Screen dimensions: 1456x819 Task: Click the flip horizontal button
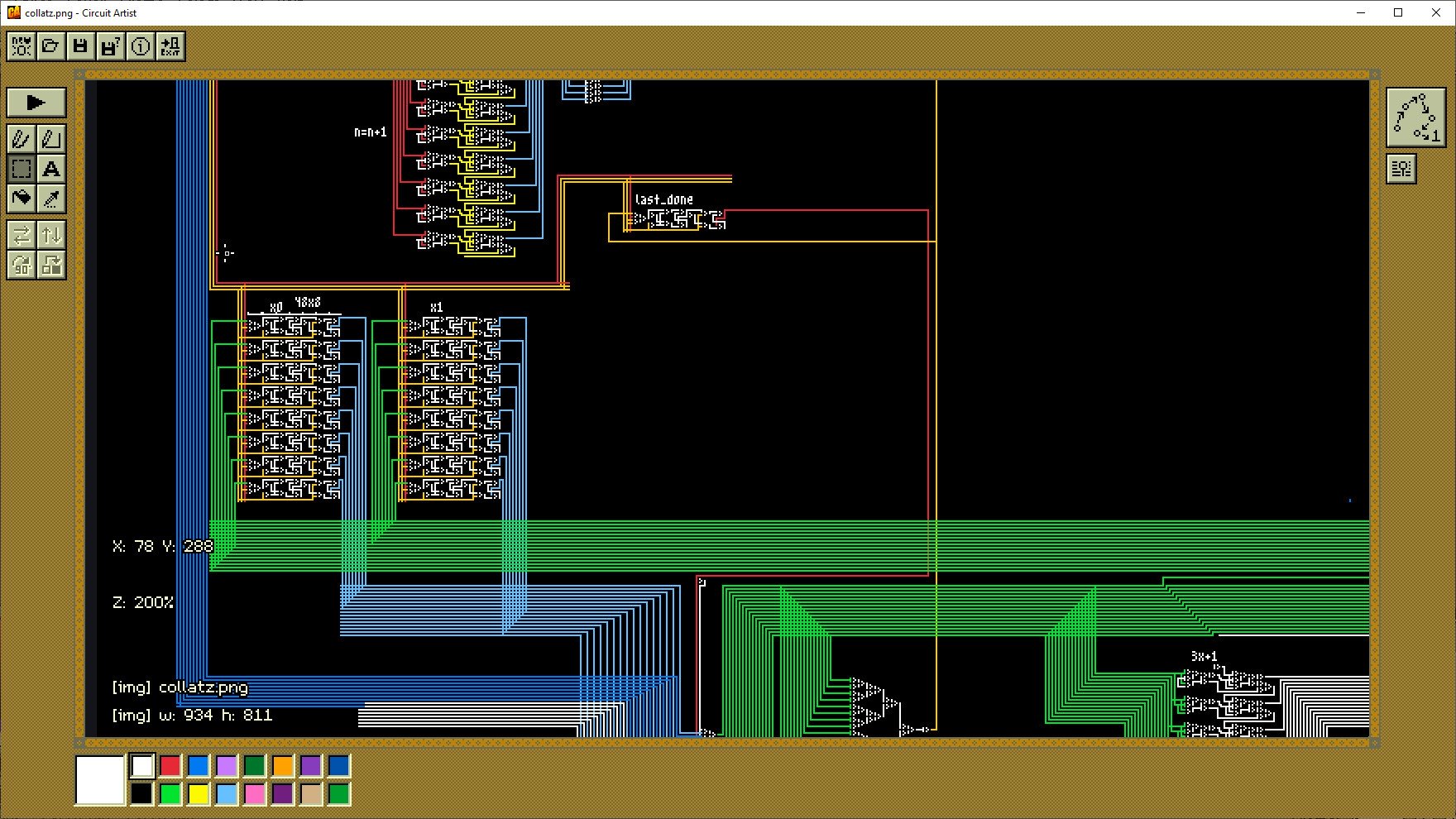[x=22, y=235]
